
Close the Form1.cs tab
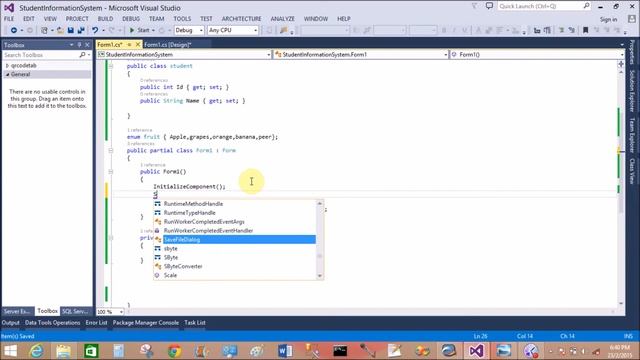[138, 44]
